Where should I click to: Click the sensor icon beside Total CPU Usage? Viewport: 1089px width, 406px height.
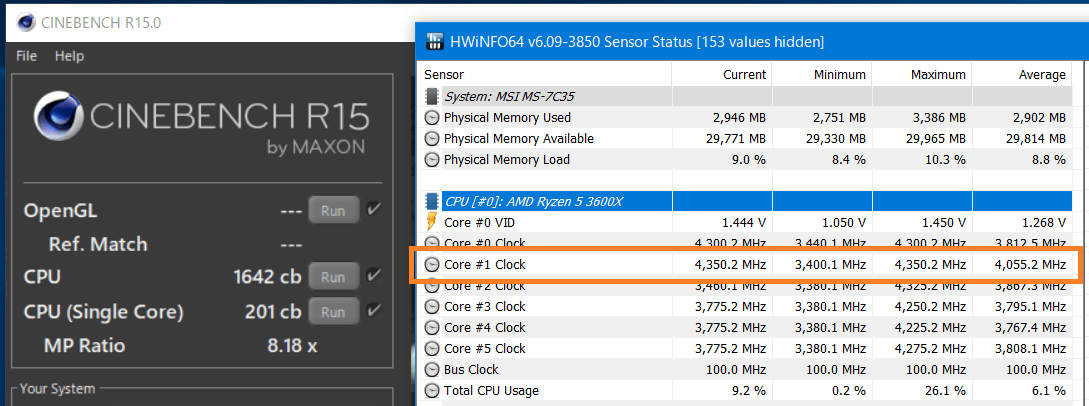432,391
